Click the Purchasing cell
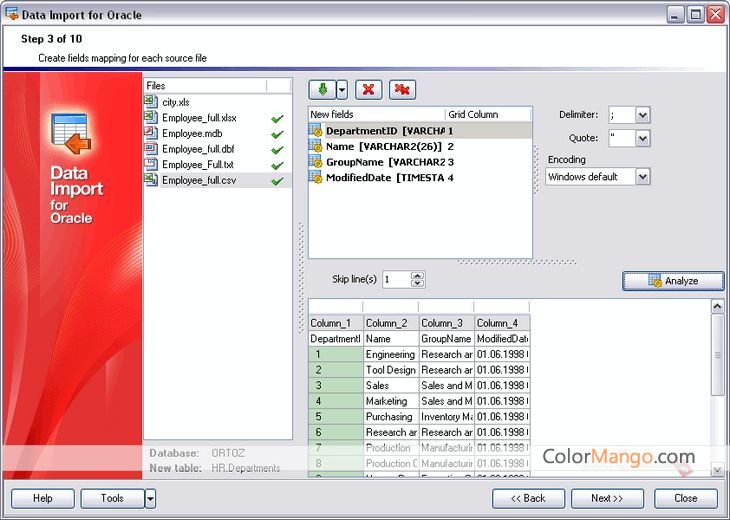730x520 pixels. (x=391, y=417)
